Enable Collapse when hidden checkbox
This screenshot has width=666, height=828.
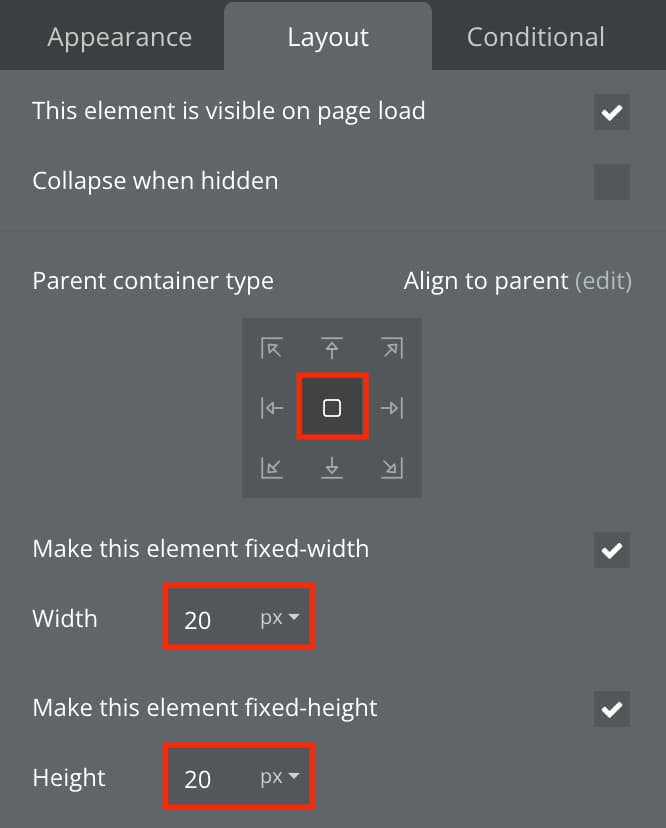pos(612,182)
